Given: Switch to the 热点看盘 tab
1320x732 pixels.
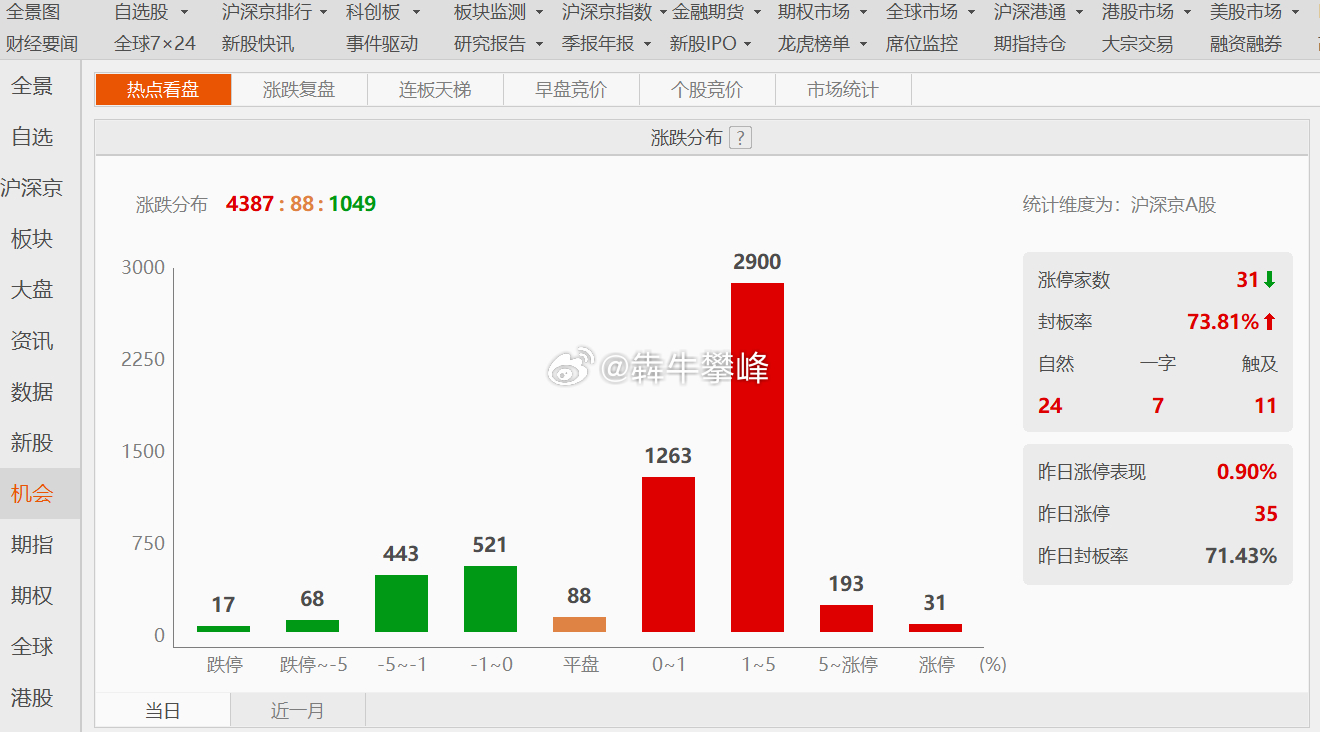Looking at the screenshot, I should click(x=163, y=90).
